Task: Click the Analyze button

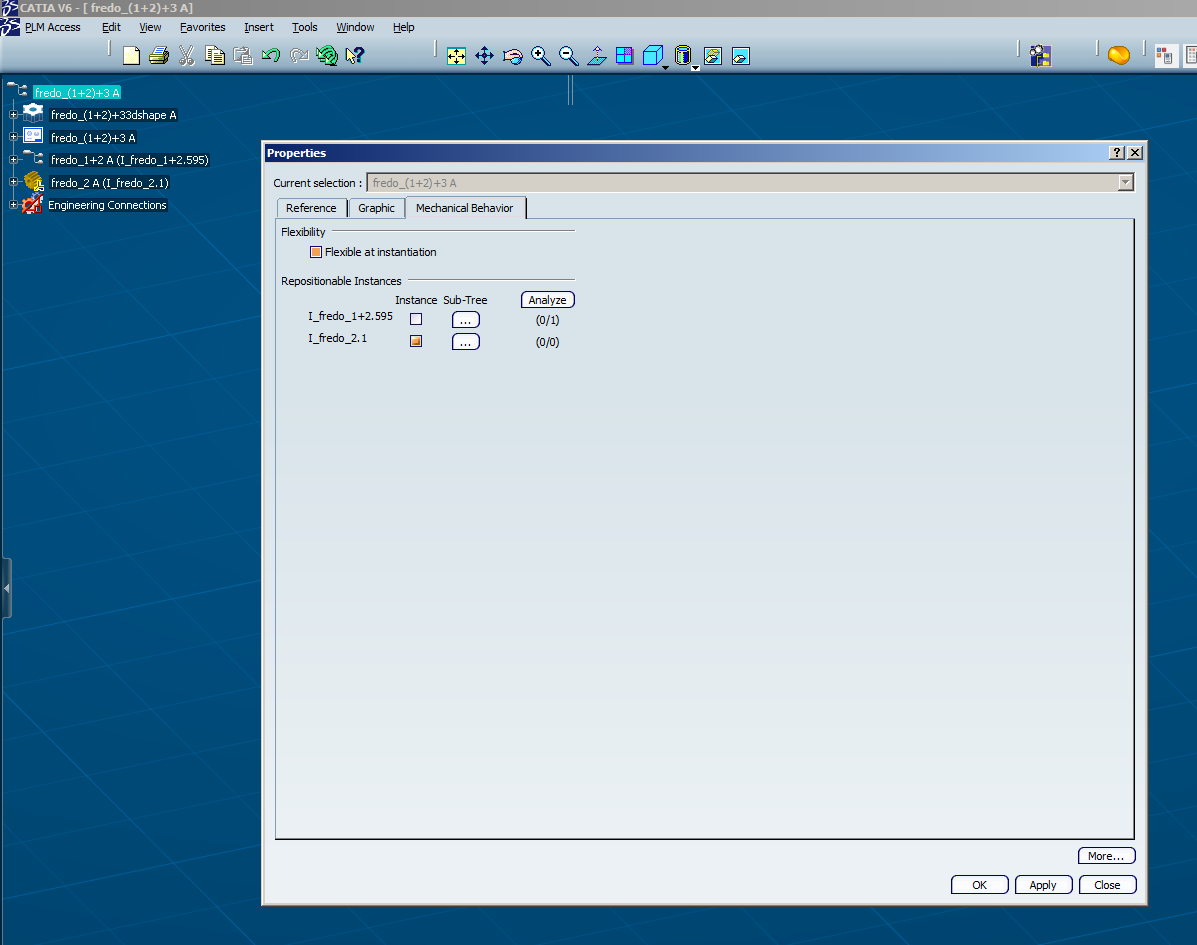Action: 547,300
